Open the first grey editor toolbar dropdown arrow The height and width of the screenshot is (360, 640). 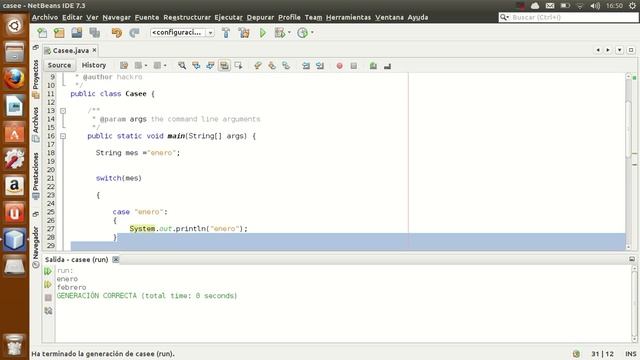coord(146,65)
